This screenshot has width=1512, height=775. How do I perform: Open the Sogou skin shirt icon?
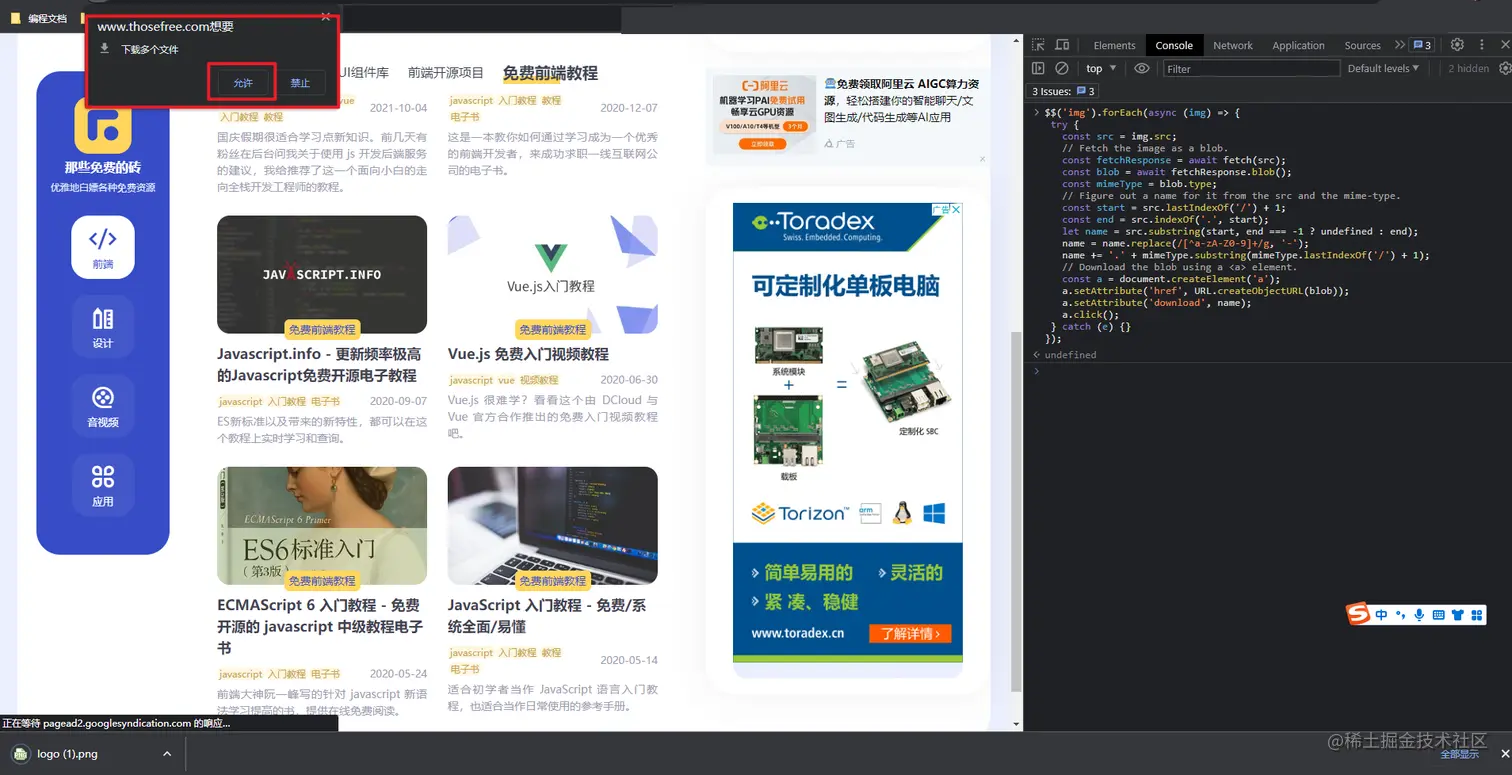[1457, 615]
